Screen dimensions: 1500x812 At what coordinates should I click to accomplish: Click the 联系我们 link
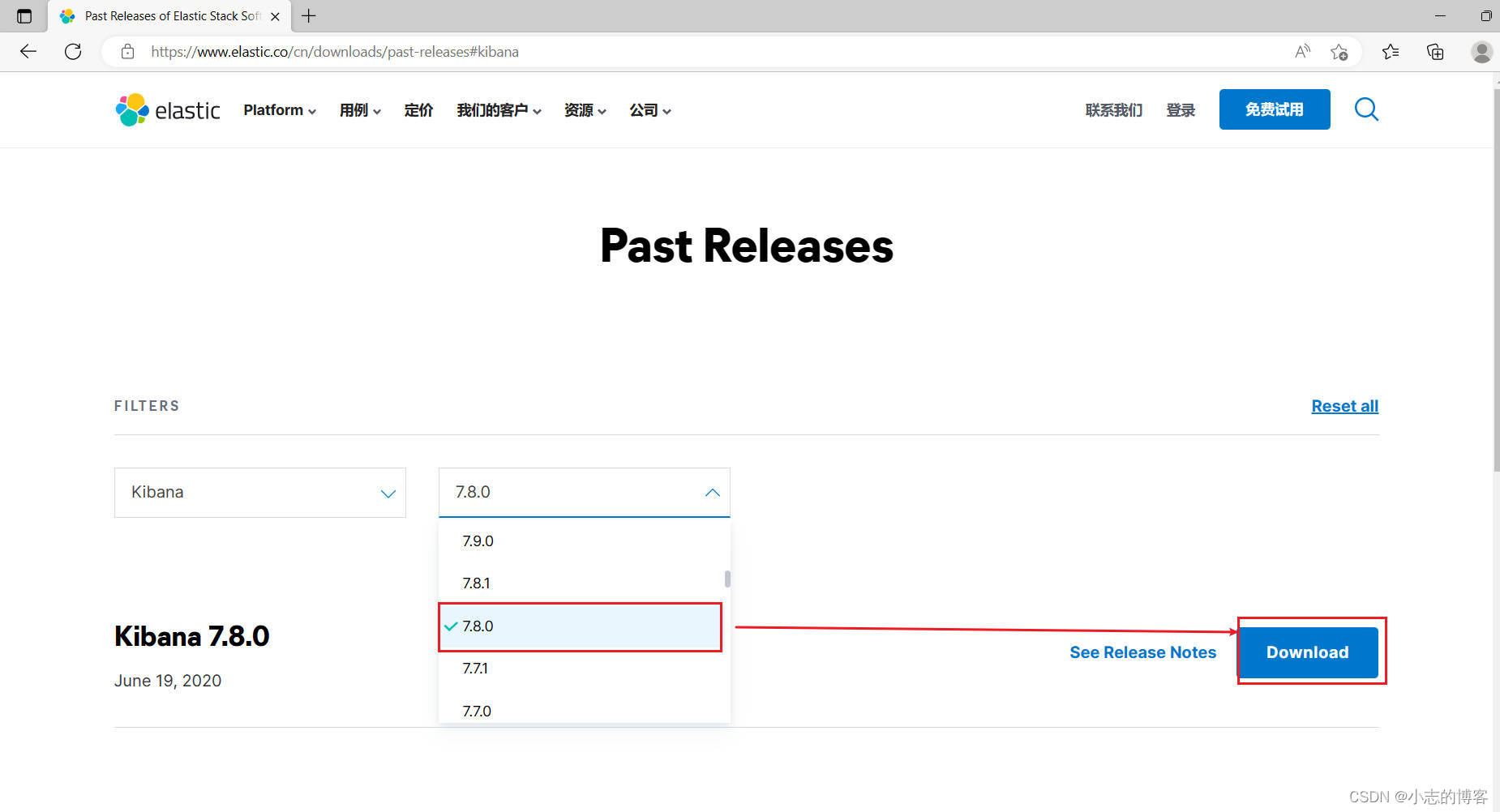point(1114,110)
